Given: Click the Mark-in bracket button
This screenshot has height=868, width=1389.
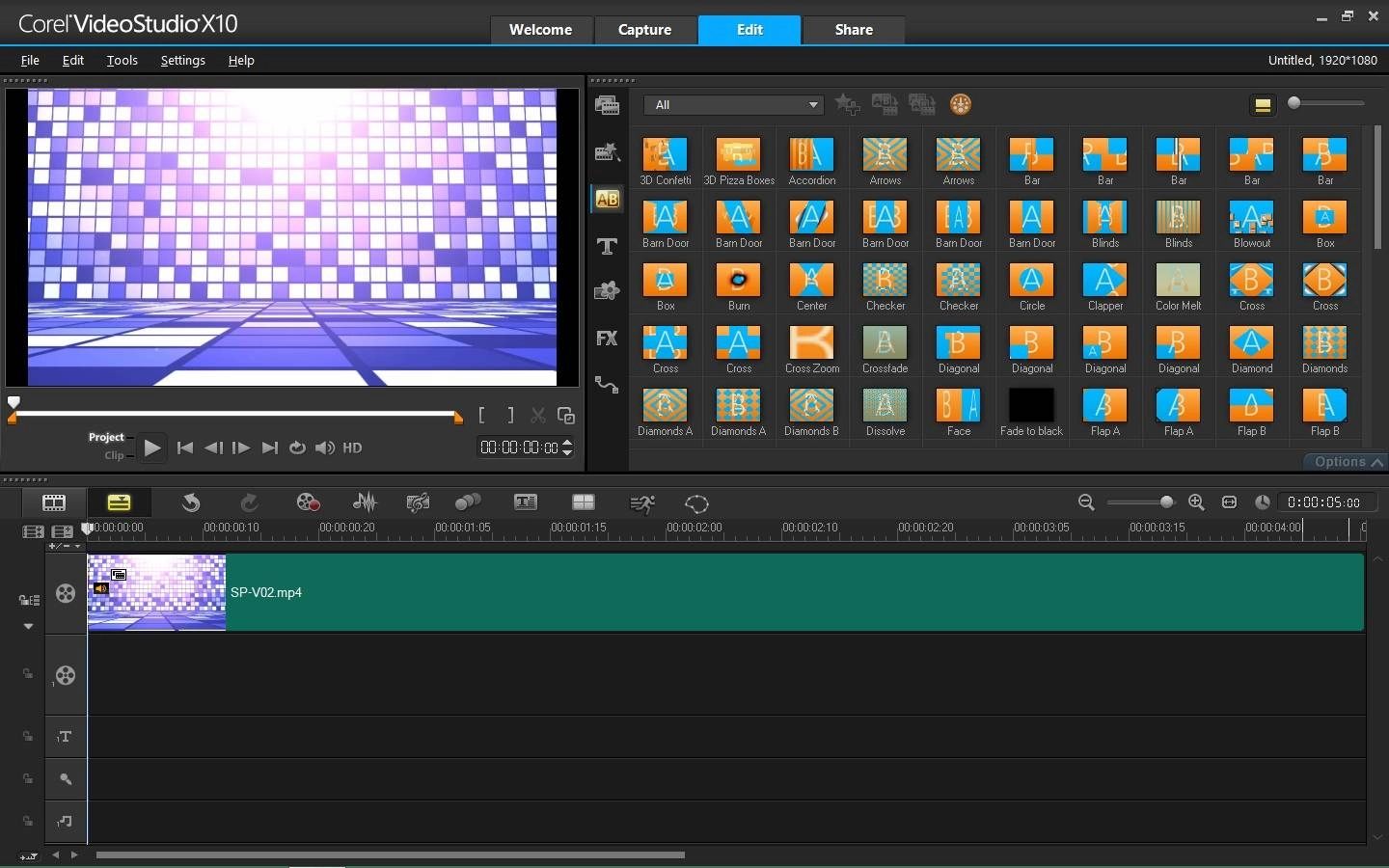Looking at the screenshot, I should [481, 416].
